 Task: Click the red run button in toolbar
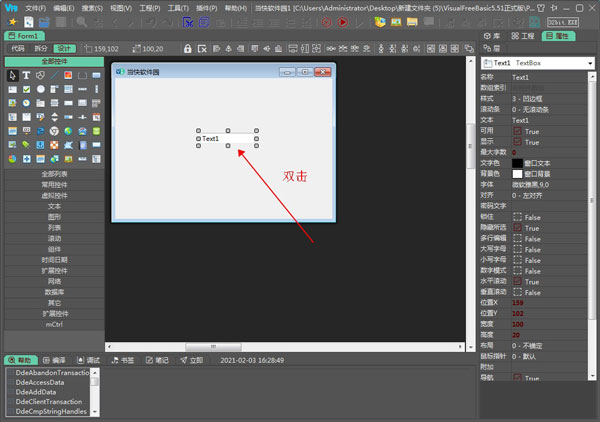point(342,21)
